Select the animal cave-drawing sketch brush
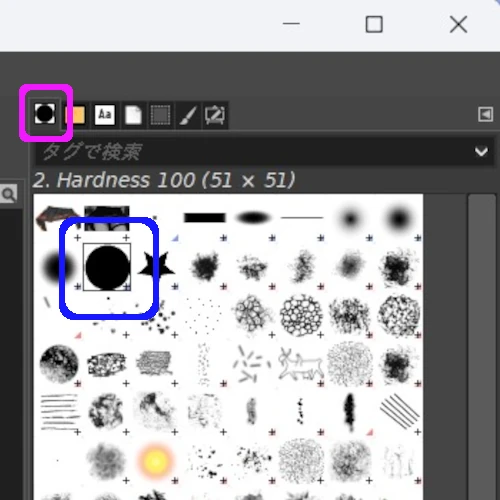 (301, 365)
